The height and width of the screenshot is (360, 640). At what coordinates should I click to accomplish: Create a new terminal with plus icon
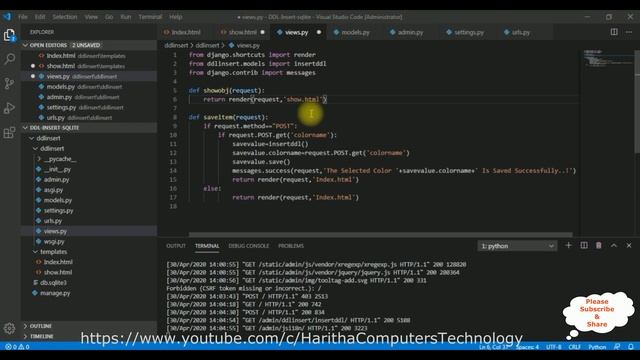[x=568, y=245]
